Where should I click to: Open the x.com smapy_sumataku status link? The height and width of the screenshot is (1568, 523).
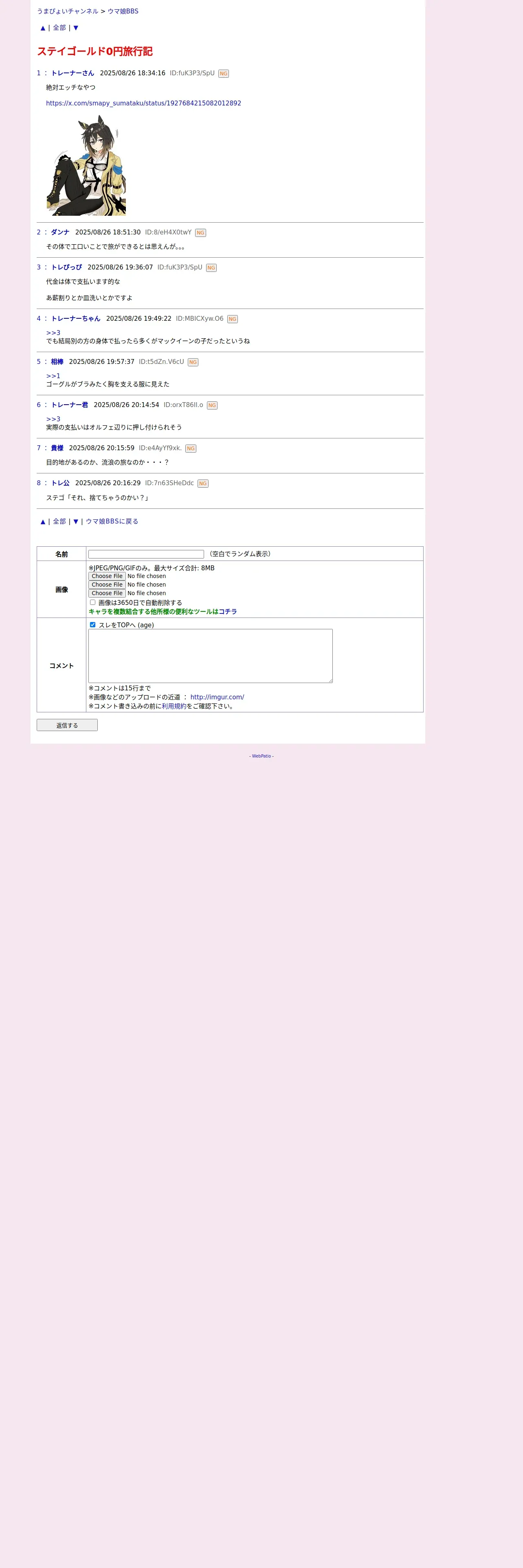point(144,103)
